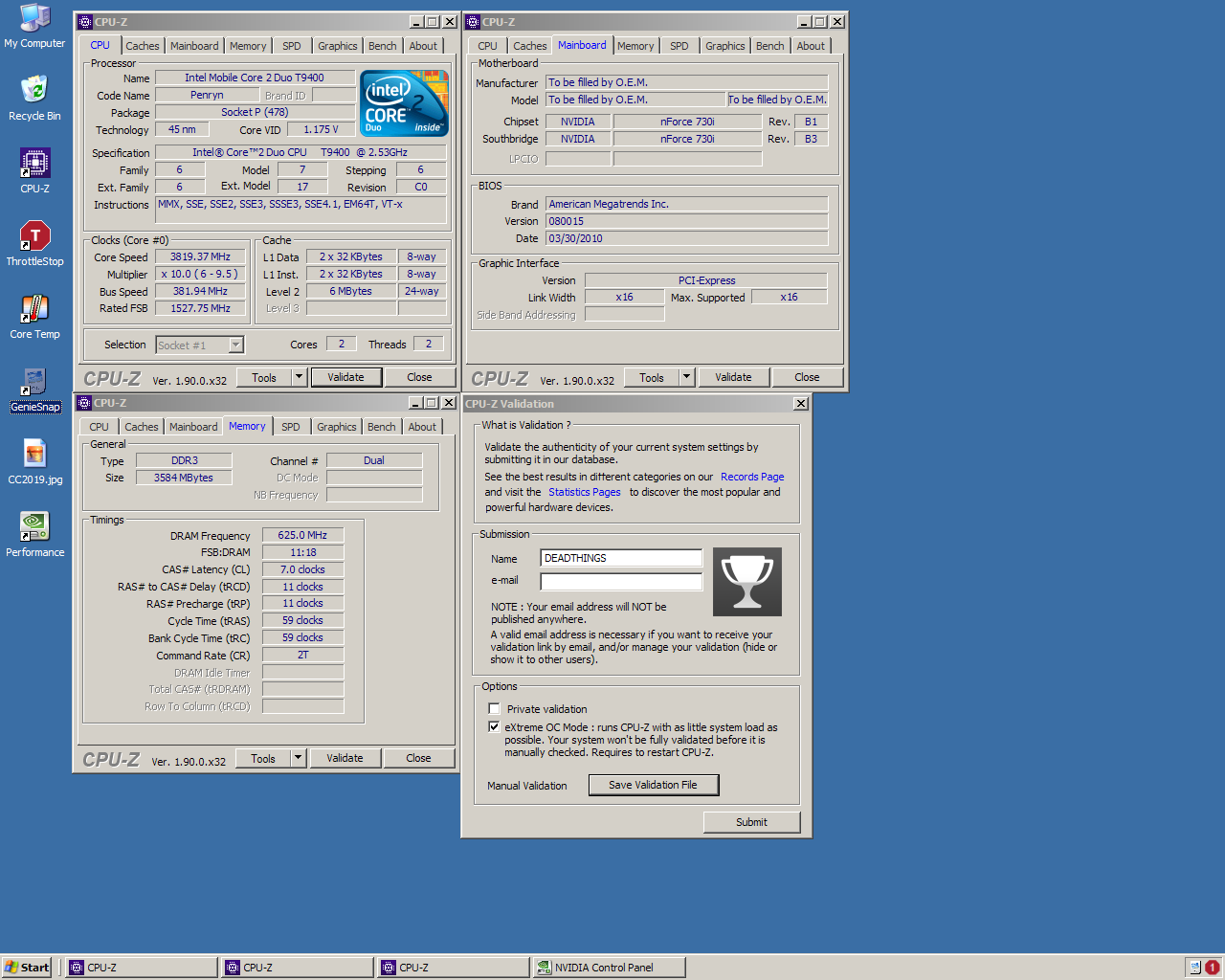Screen dimensions: 1225x980
Task: Open SPD tab in Mainboard window
Action: coord(679,46)
